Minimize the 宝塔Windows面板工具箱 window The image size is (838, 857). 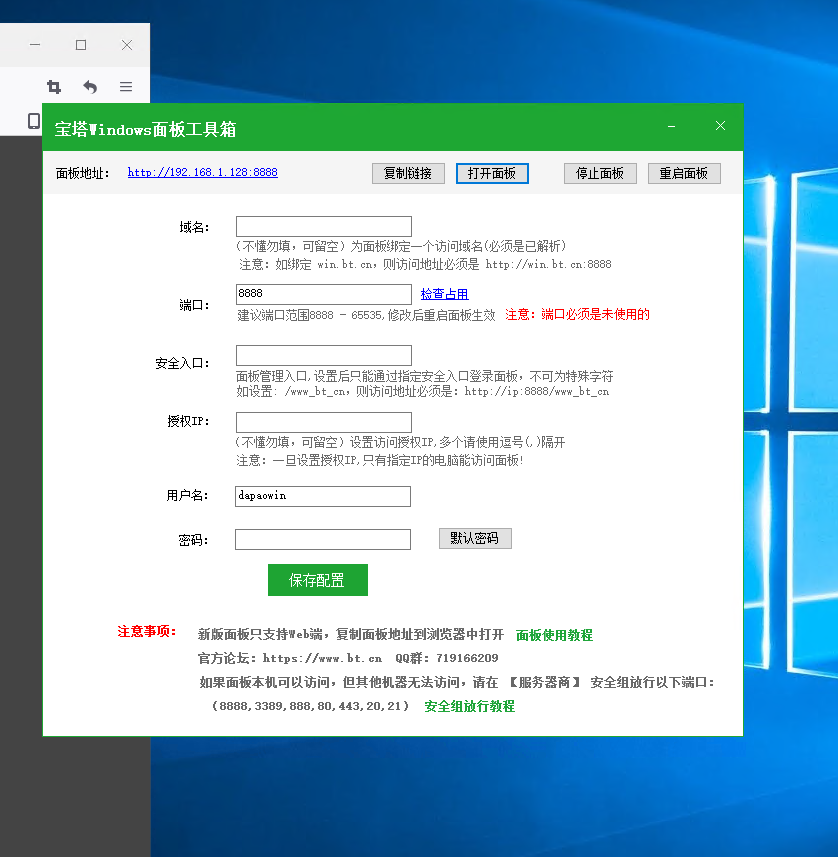(x=671, y=126)
